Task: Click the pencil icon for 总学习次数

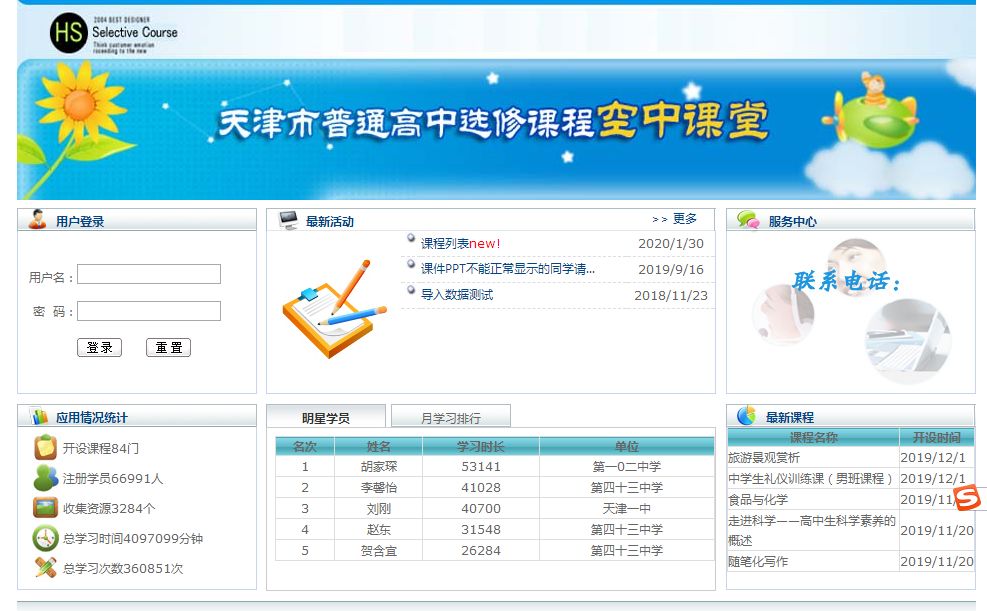Action: [x=45, y=568]
